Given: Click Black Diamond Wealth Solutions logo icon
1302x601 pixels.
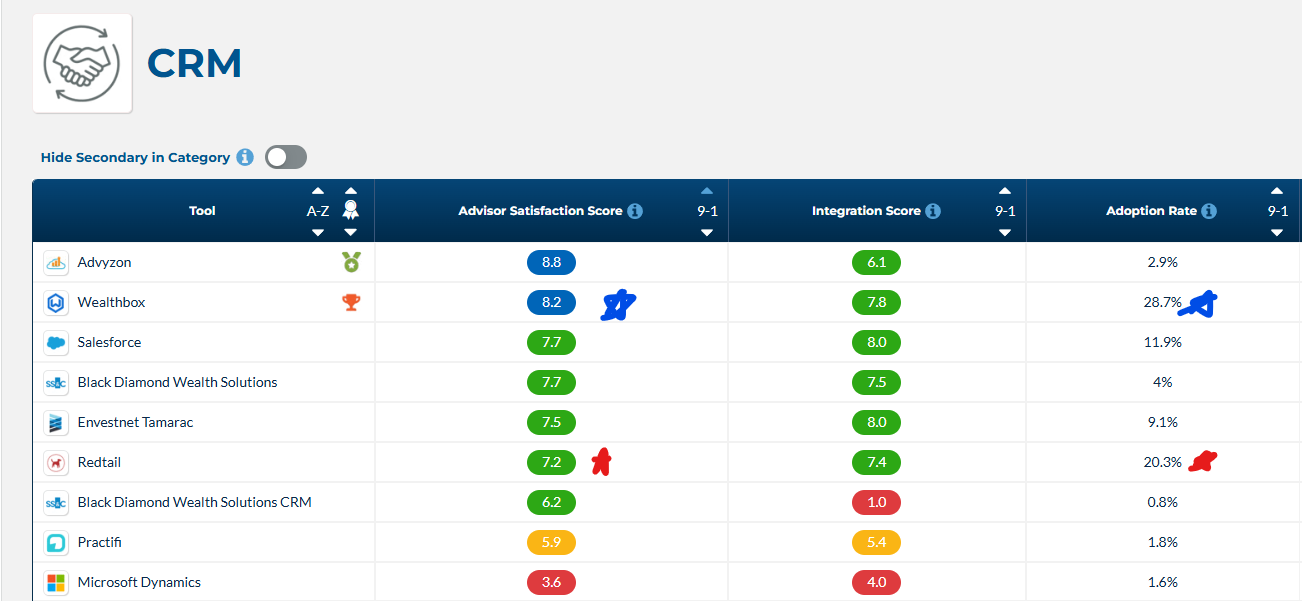Looking at the screenshot, I should [x=56, y=382].
